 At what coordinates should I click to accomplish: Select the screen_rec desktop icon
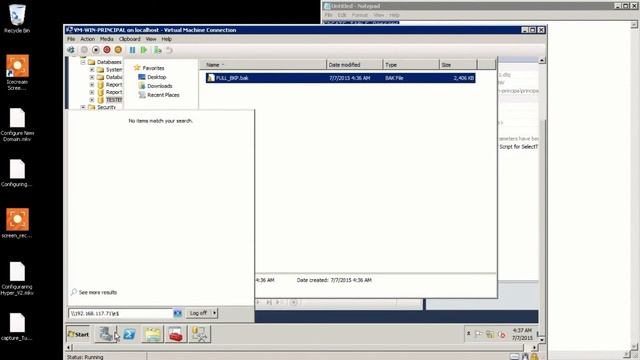pyautogui.click(x=17, y=223)
